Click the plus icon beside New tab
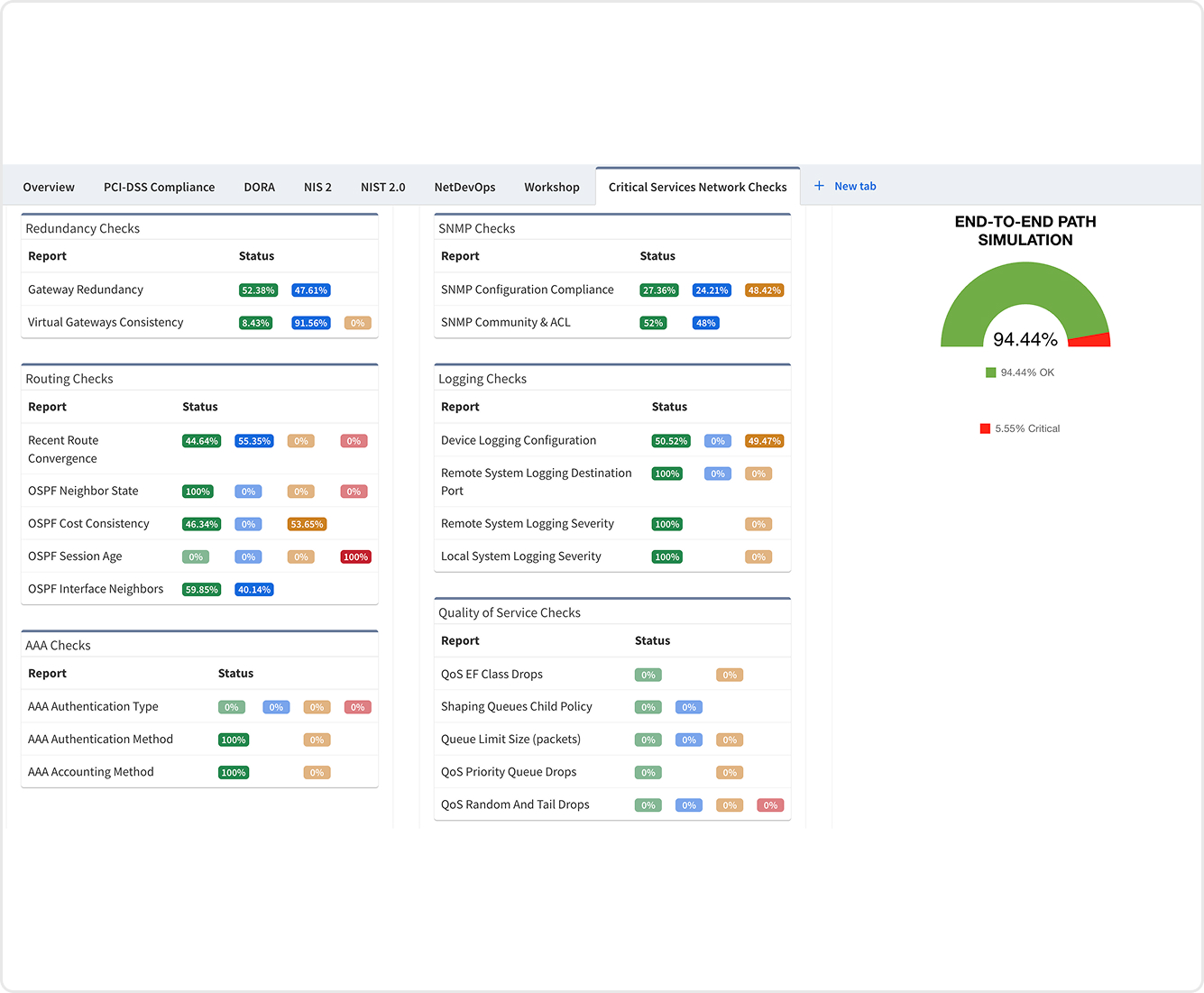This screenshot has height=993, width=1204. pos(819,186)
